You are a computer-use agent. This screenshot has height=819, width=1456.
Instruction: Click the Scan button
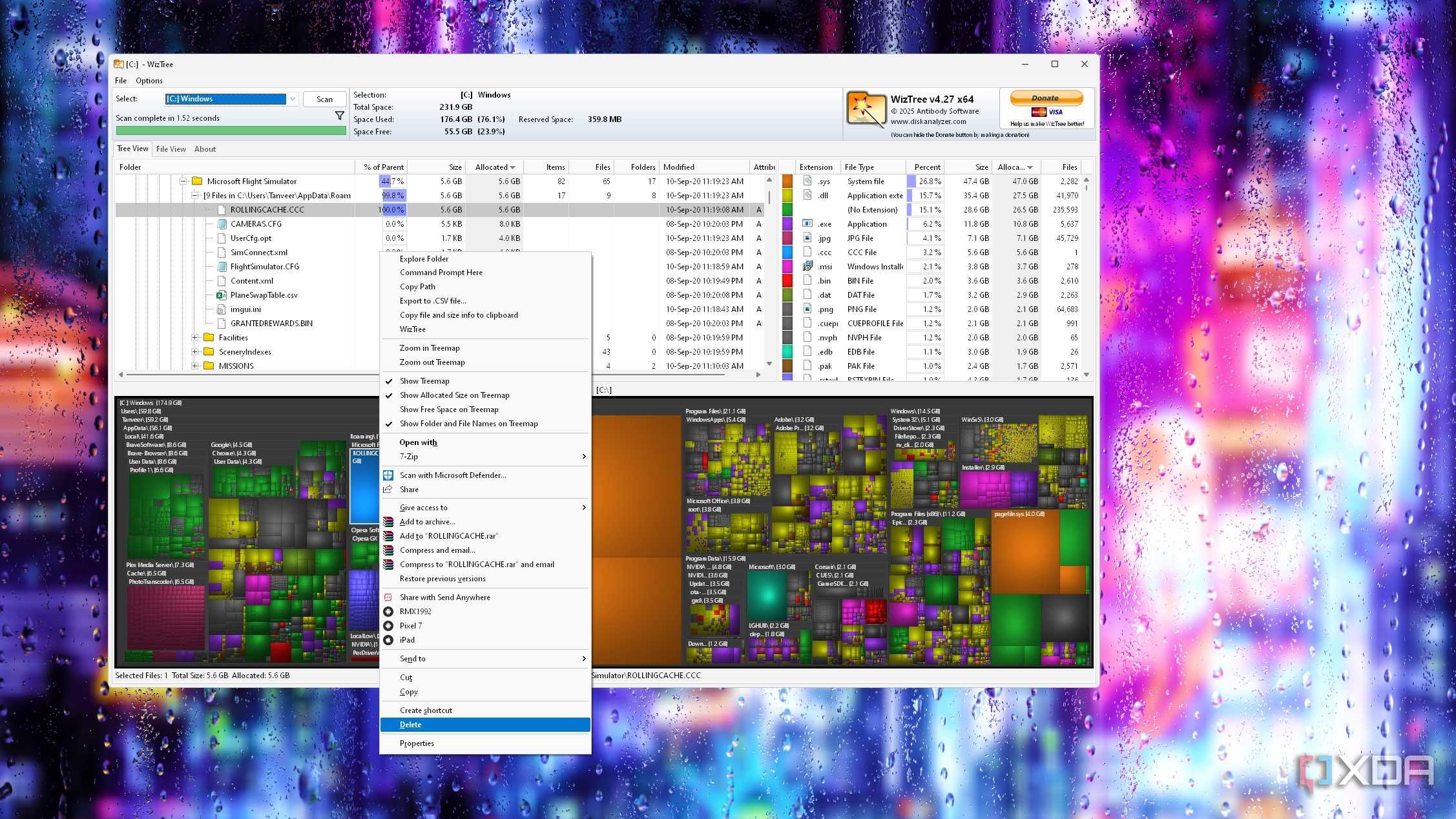pyautogui.click(x=324, y=99)
